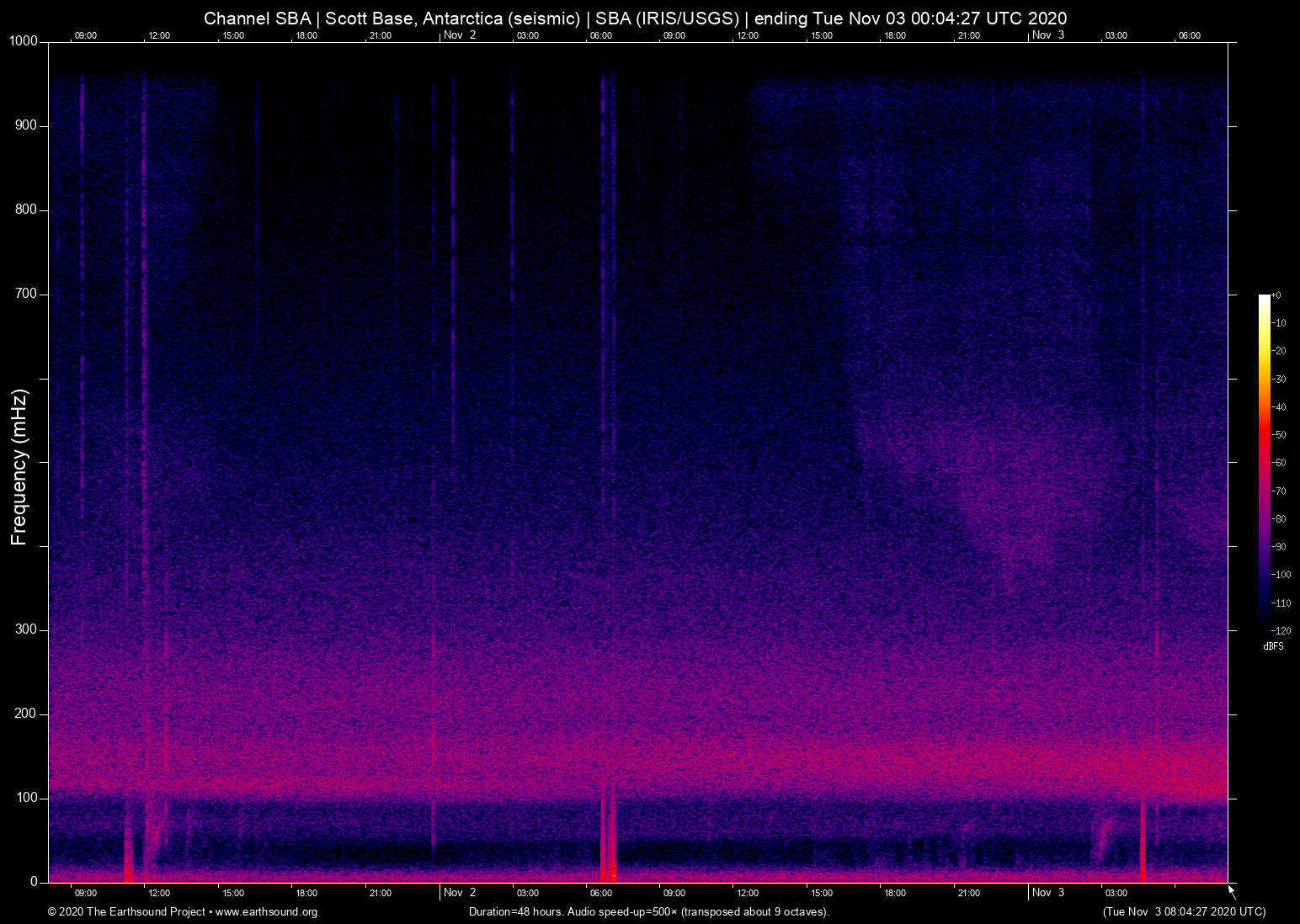Click the © 2020 The Earthsound Project text
1300x924 pixels.
click(x=126, y=912)
